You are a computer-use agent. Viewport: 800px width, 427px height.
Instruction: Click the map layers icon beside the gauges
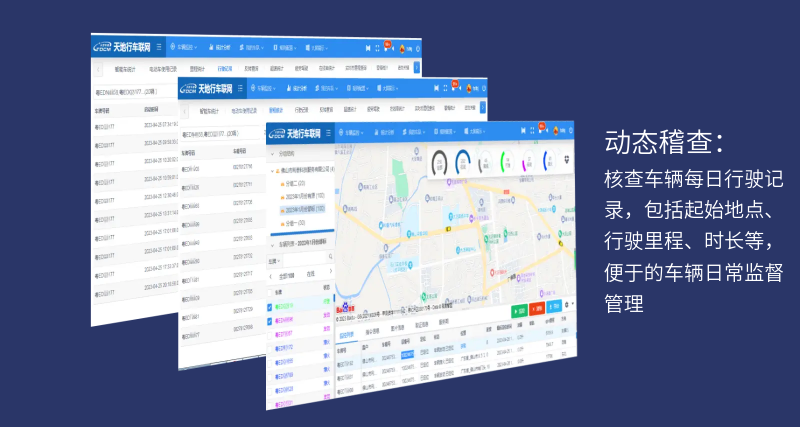coord(568,159)
